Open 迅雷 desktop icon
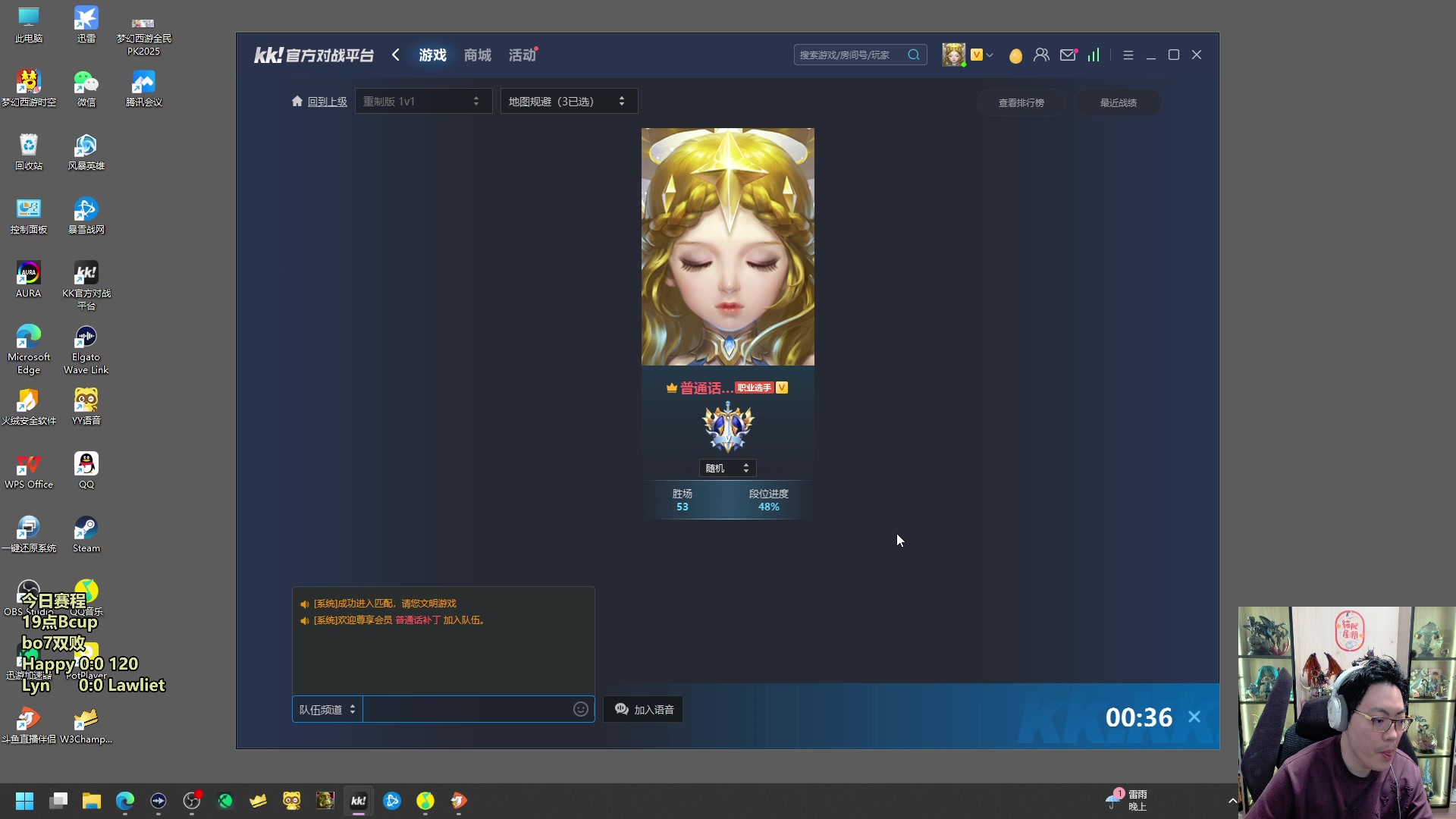1456x819 pixels. [x=86, y=25]
